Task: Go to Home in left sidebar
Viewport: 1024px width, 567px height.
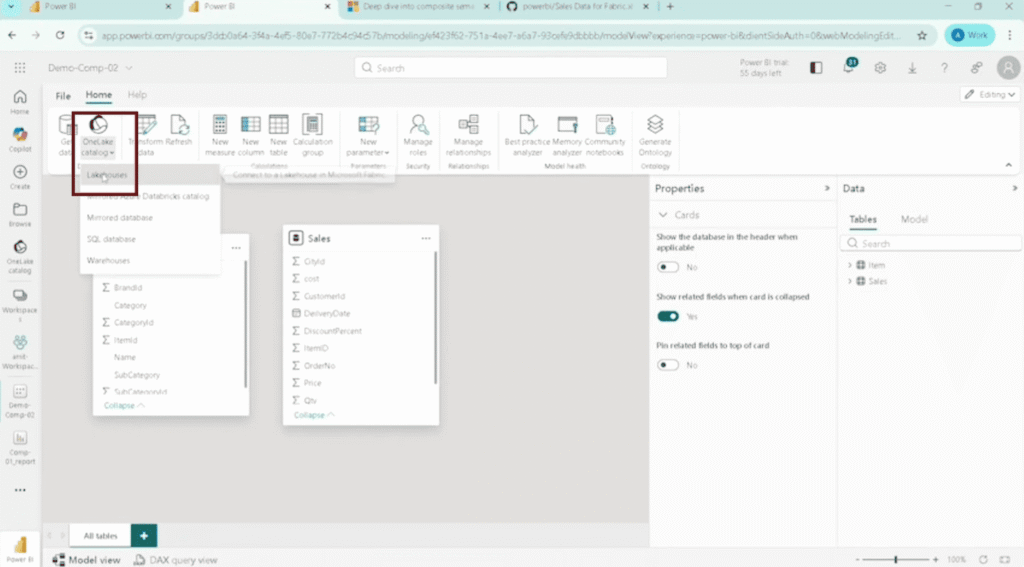Action: click(x=20, y=102)
